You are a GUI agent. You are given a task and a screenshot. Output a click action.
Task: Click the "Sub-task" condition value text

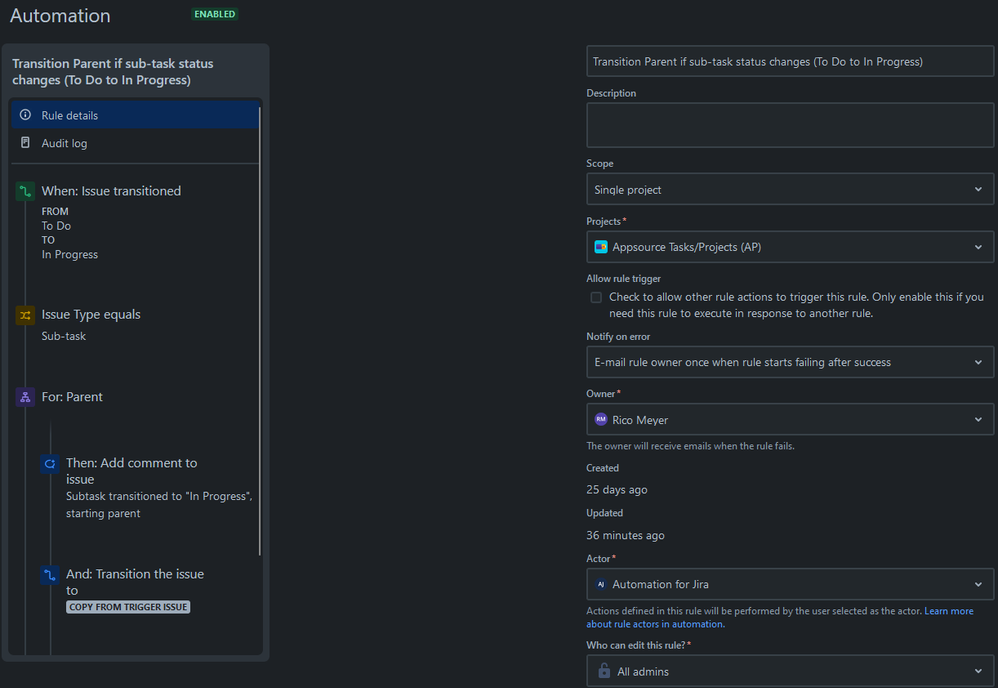[x=64, y=336]
